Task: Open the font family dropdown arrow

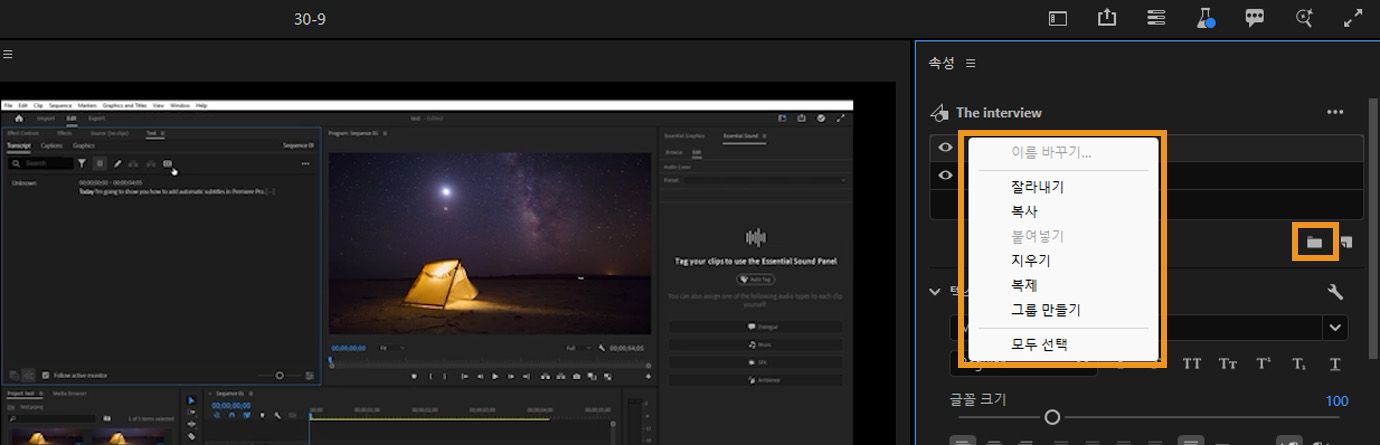Action: click(1334, 327)
